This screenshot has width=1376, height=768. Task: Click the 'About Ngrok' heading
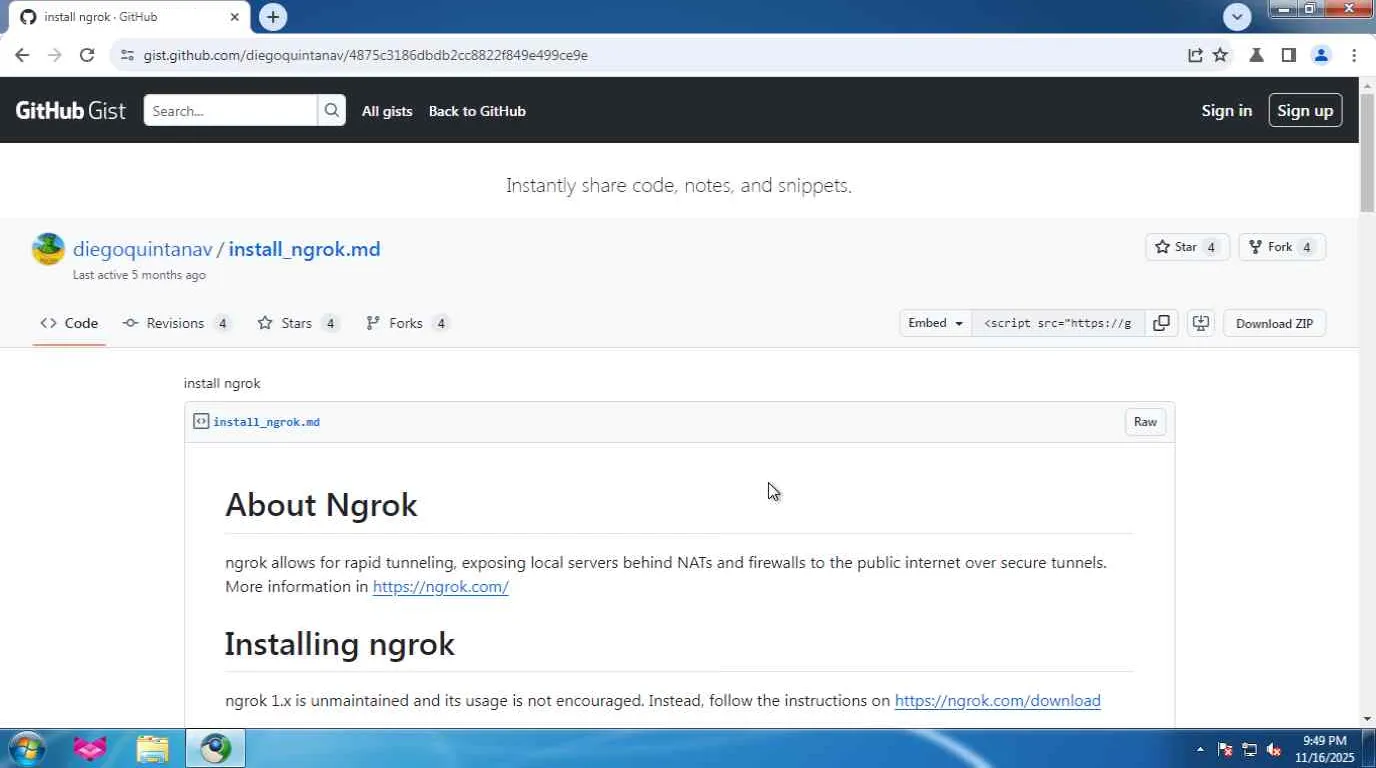click(321, 505)
